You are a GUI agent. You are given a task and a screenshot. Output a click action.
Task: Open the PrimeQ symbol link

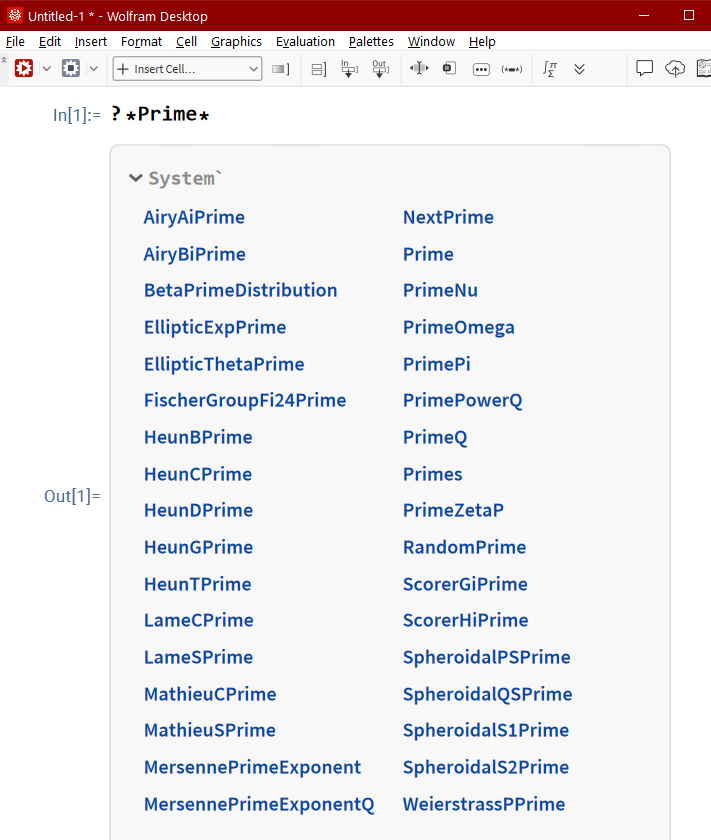click(x=435, y=438)
